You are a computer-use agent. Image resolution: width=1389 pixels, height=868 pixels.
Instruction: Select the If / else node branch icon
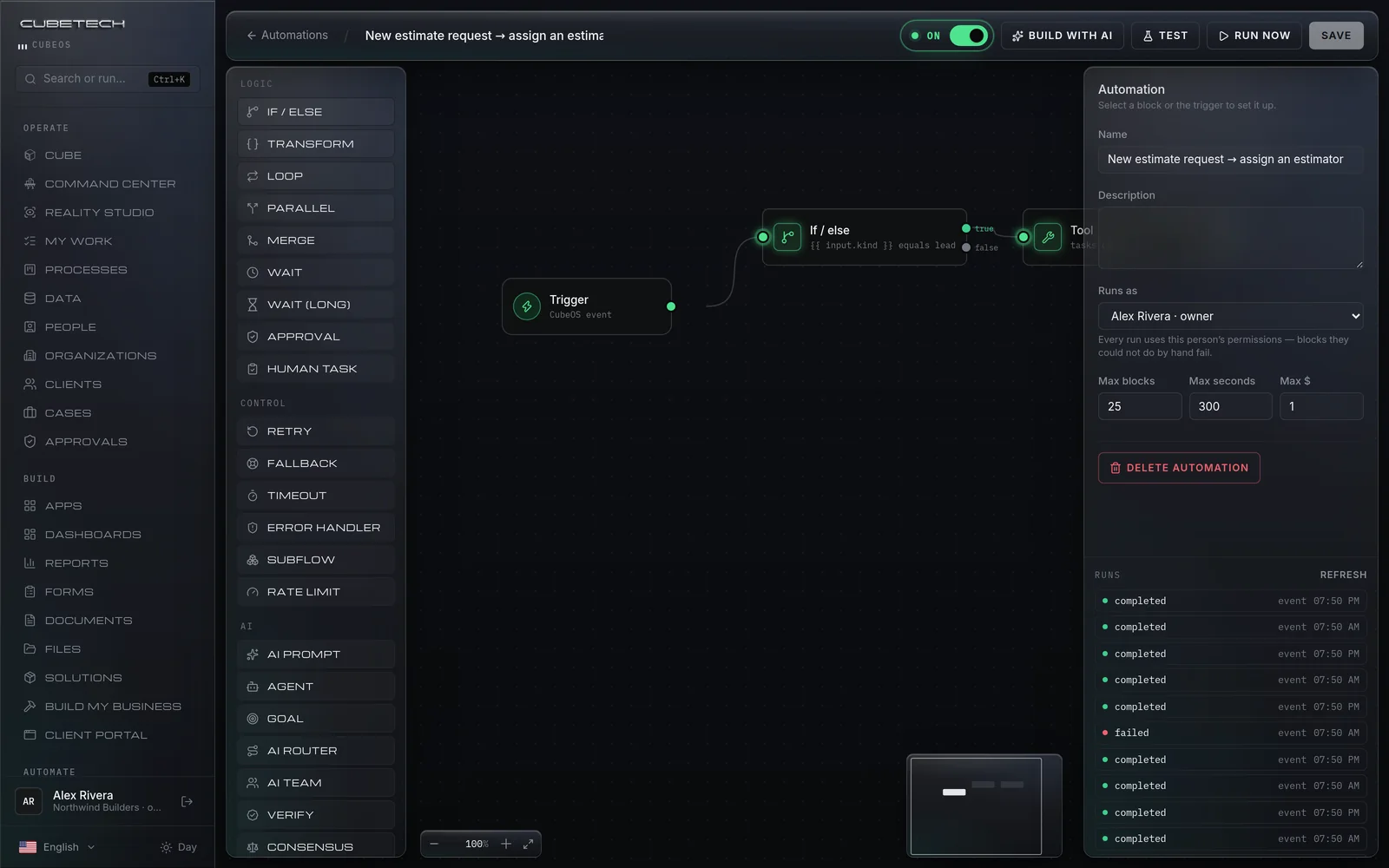(x=787, y=237)
